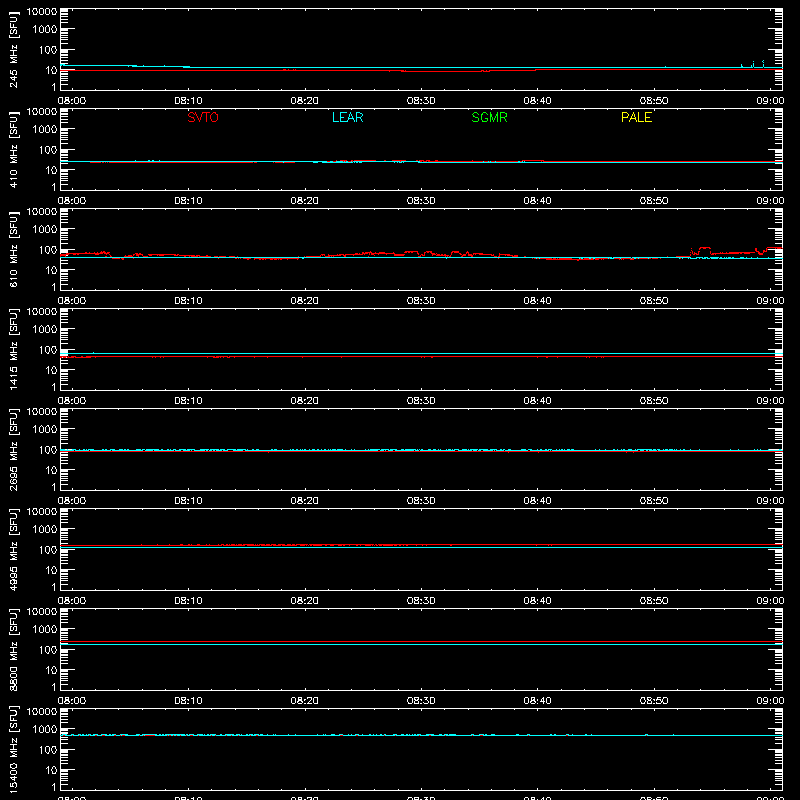
Task: Click the 1000 y-axis label of 410 MHz panel
Action: click(45, 130)
